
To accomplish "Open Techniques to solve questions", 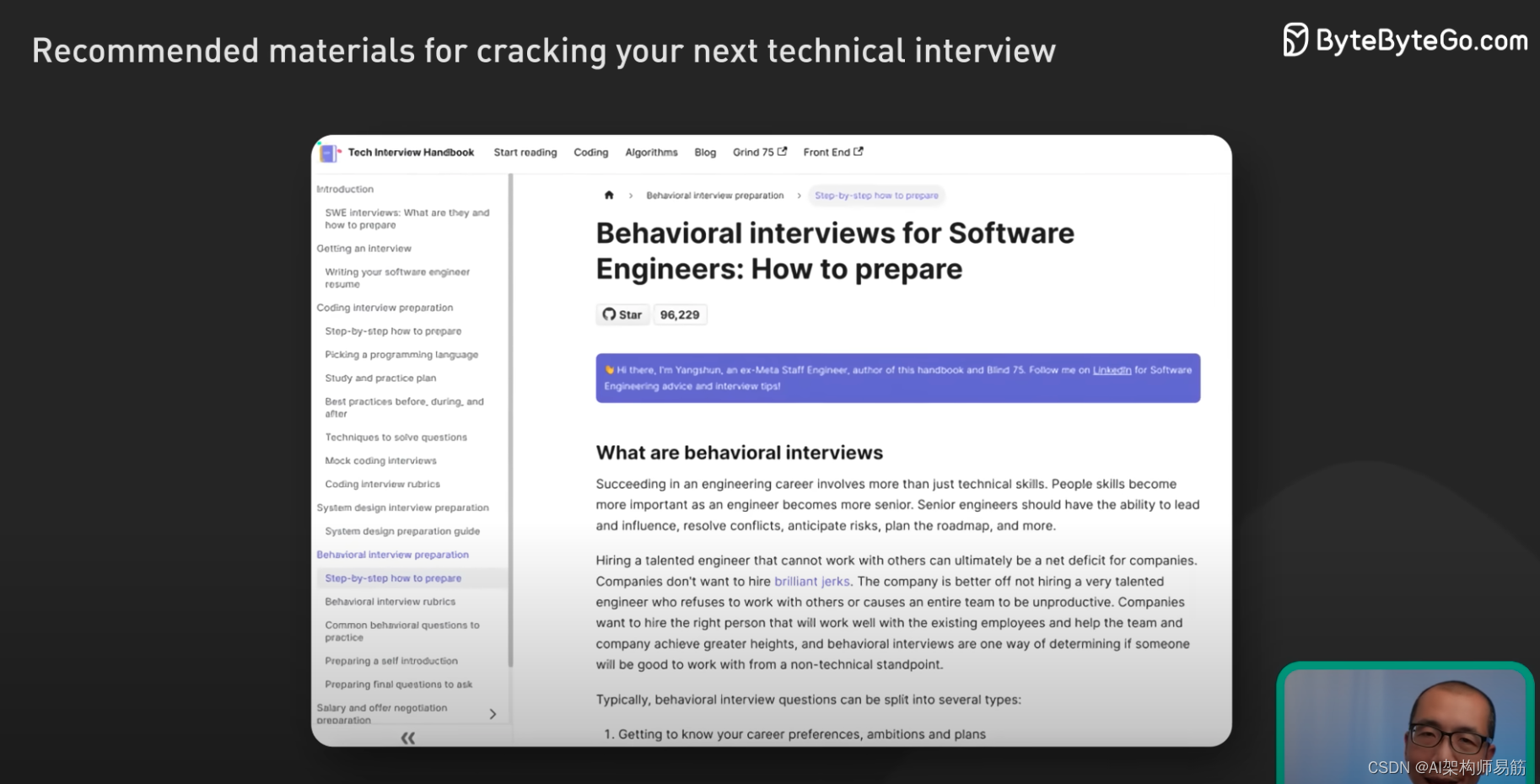I will click(396, 438).
